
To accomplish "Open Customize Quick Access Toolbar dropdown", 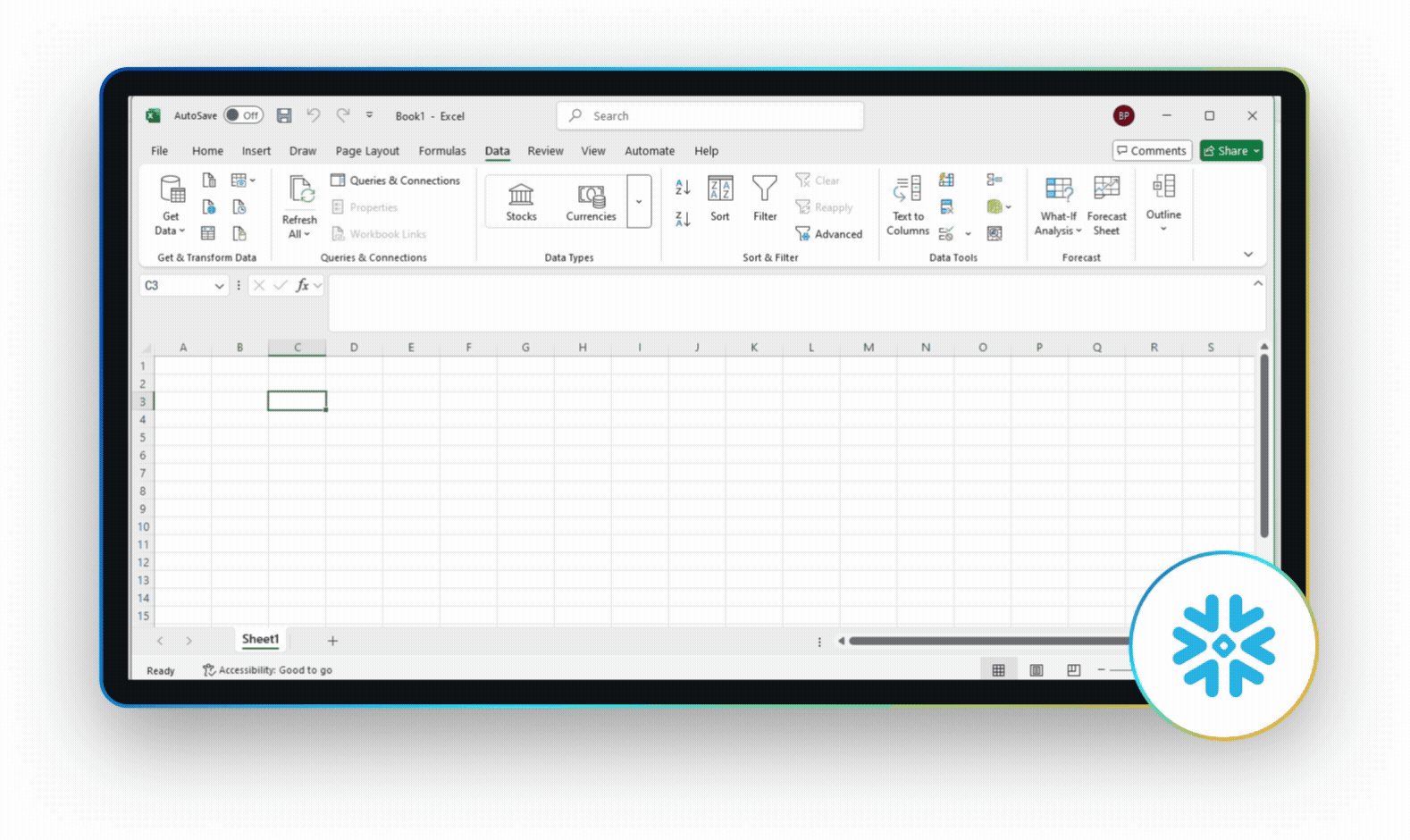I will point(369,115).
